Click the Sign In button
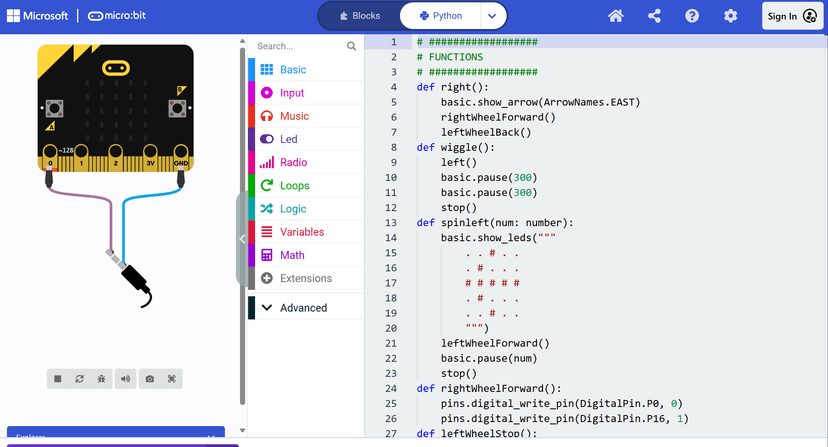This screenshot has height=447, width=828. [794, 16]
